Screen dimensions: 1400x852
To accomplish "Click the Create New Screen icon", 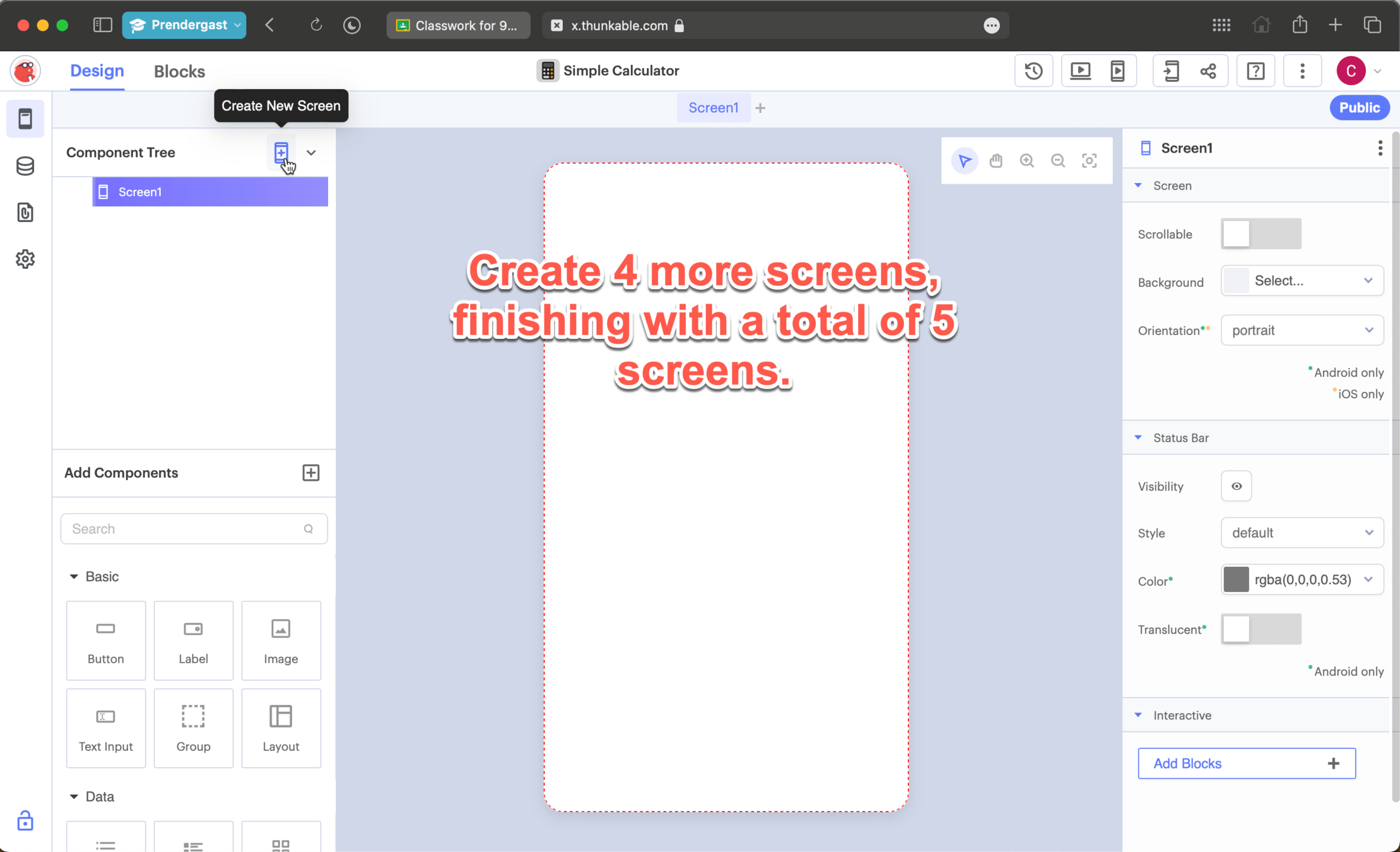I will tap(281, 152).
